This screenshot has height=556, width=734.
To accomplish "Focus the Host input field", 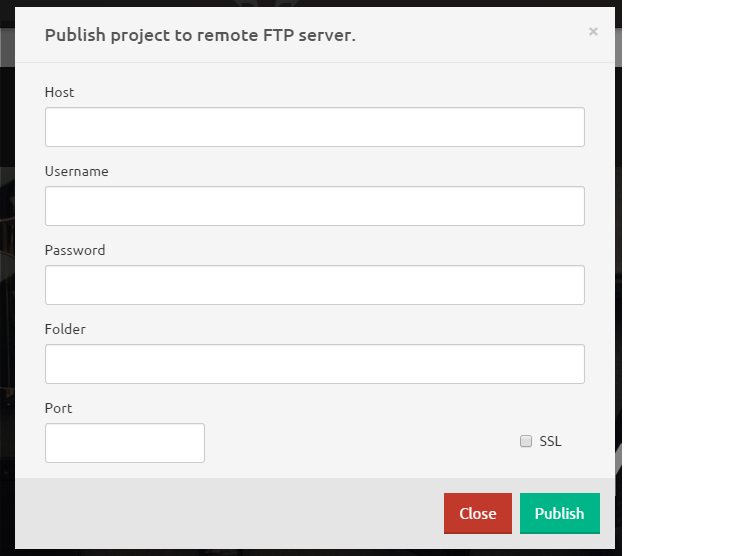I will click(314, 127).
